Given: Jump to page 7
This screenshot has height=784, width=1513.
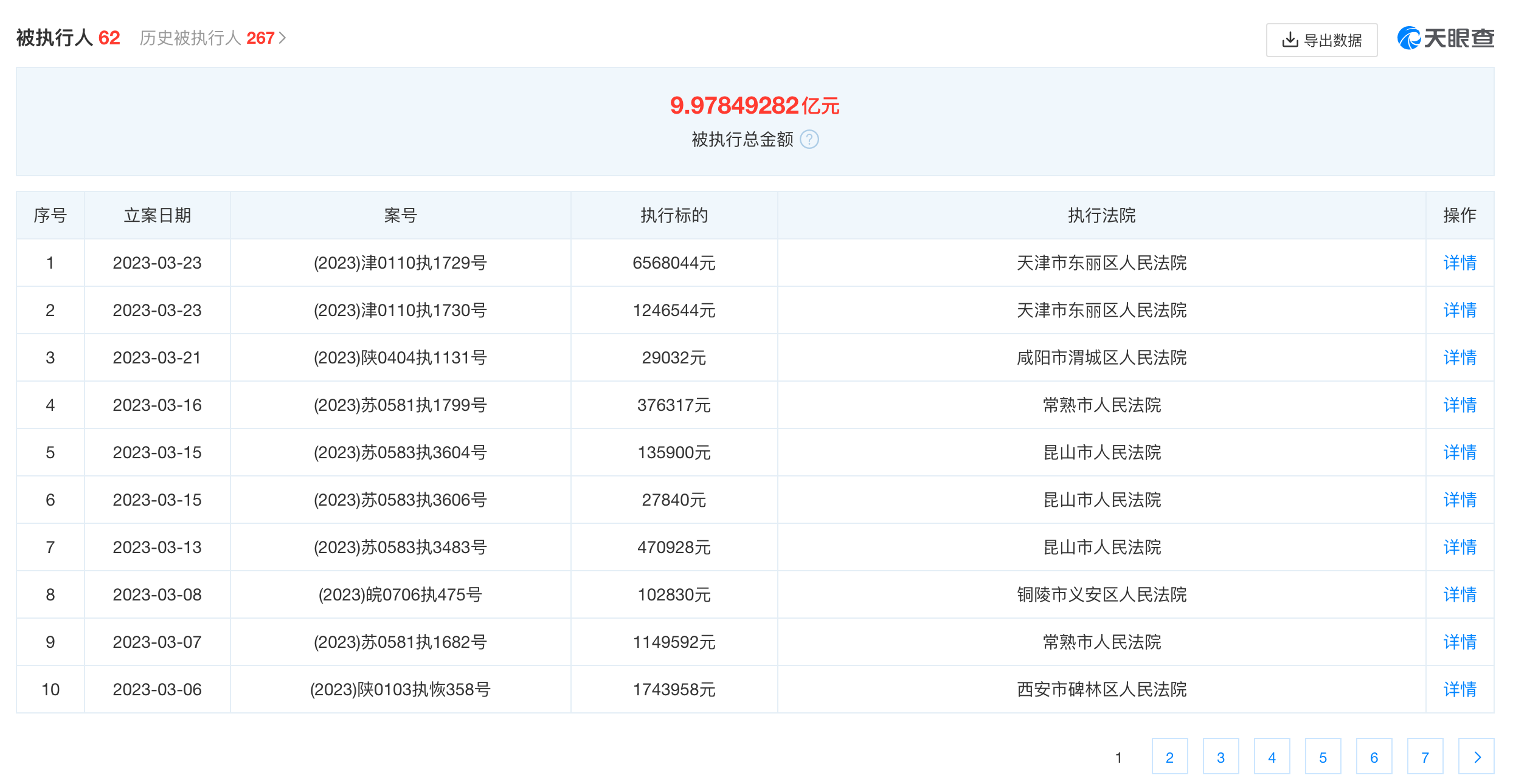Looking at the screenshot, I should coord(1425,757).
